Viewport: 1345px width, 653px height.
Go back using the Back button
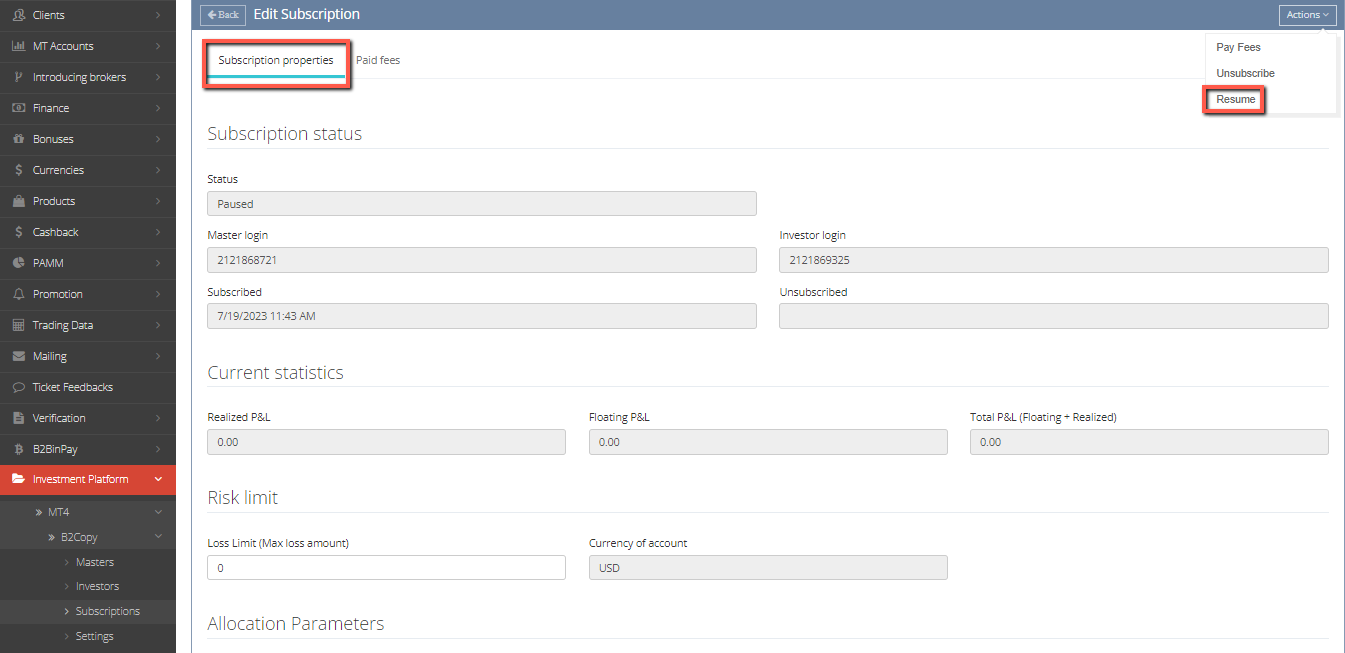coord(223,15)
